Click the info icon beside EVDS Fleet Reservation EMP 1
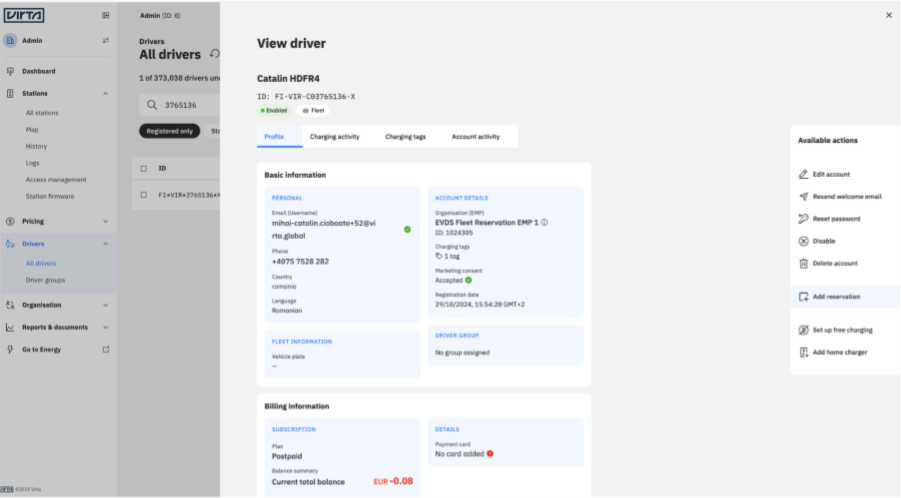Image resolution: width=901 pixels, height=498 pixels. [x=544, y=222]
